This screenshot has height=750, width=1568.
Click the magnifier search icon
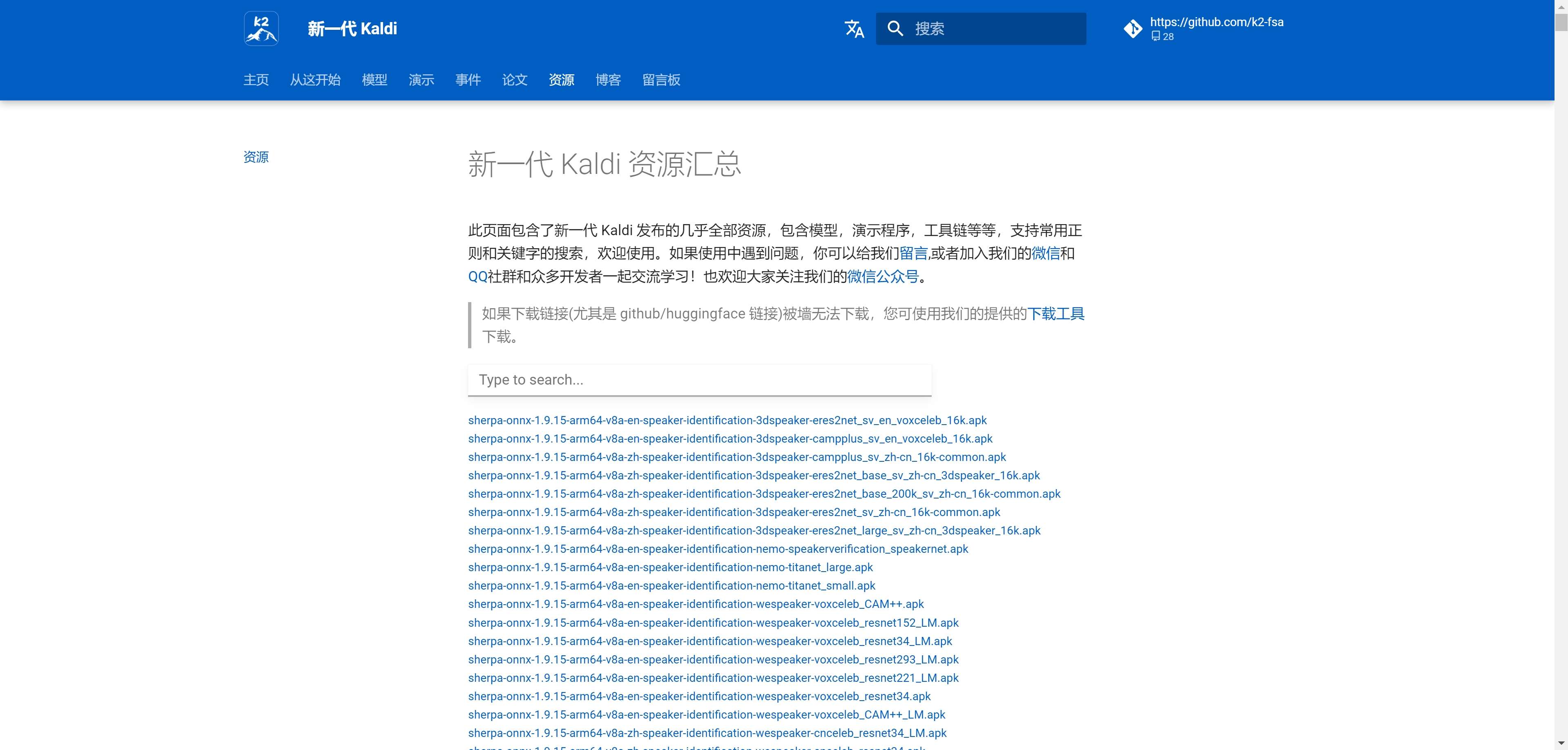(895, 29)
